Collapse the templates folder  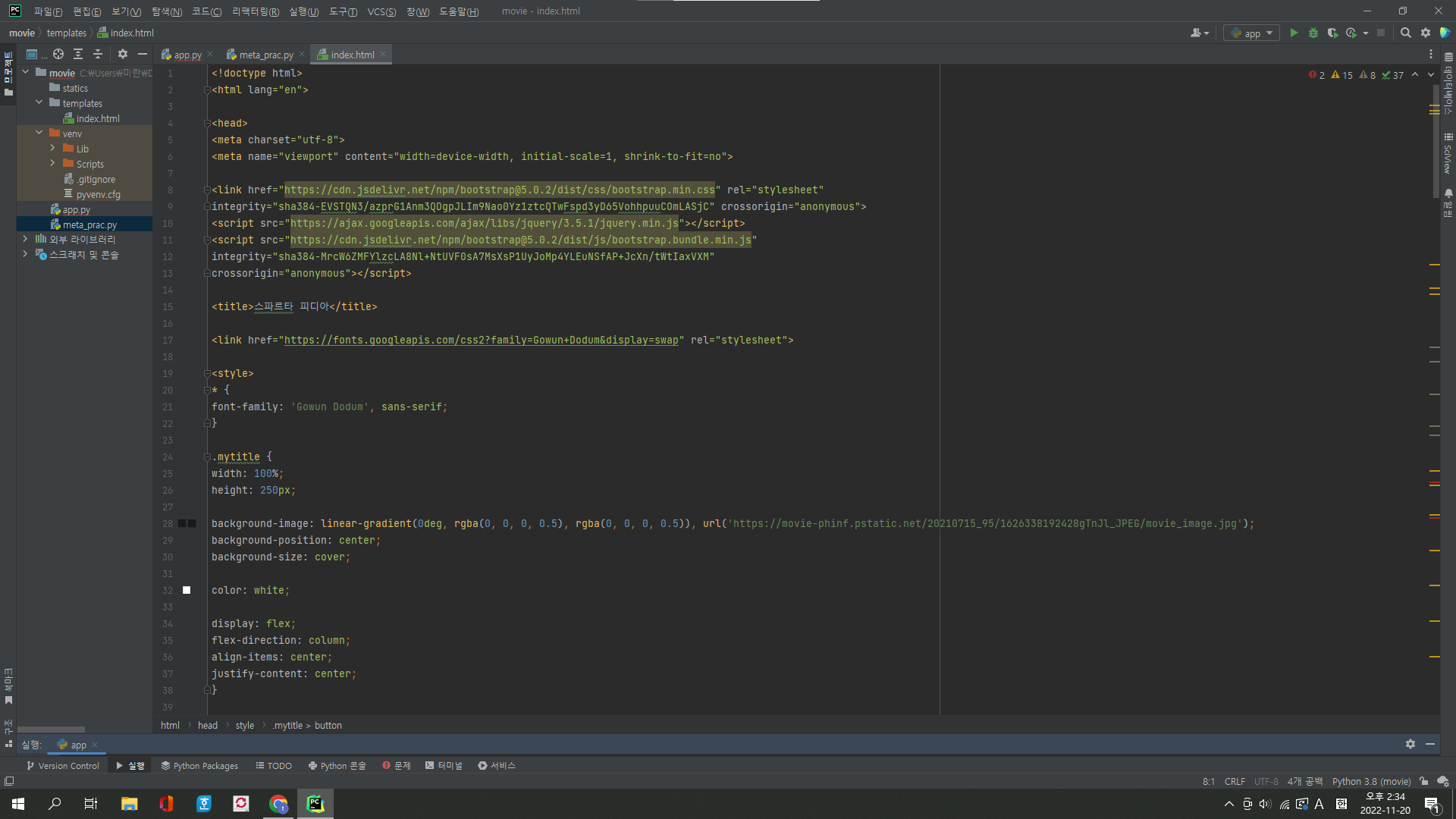(x=39, y=103)
